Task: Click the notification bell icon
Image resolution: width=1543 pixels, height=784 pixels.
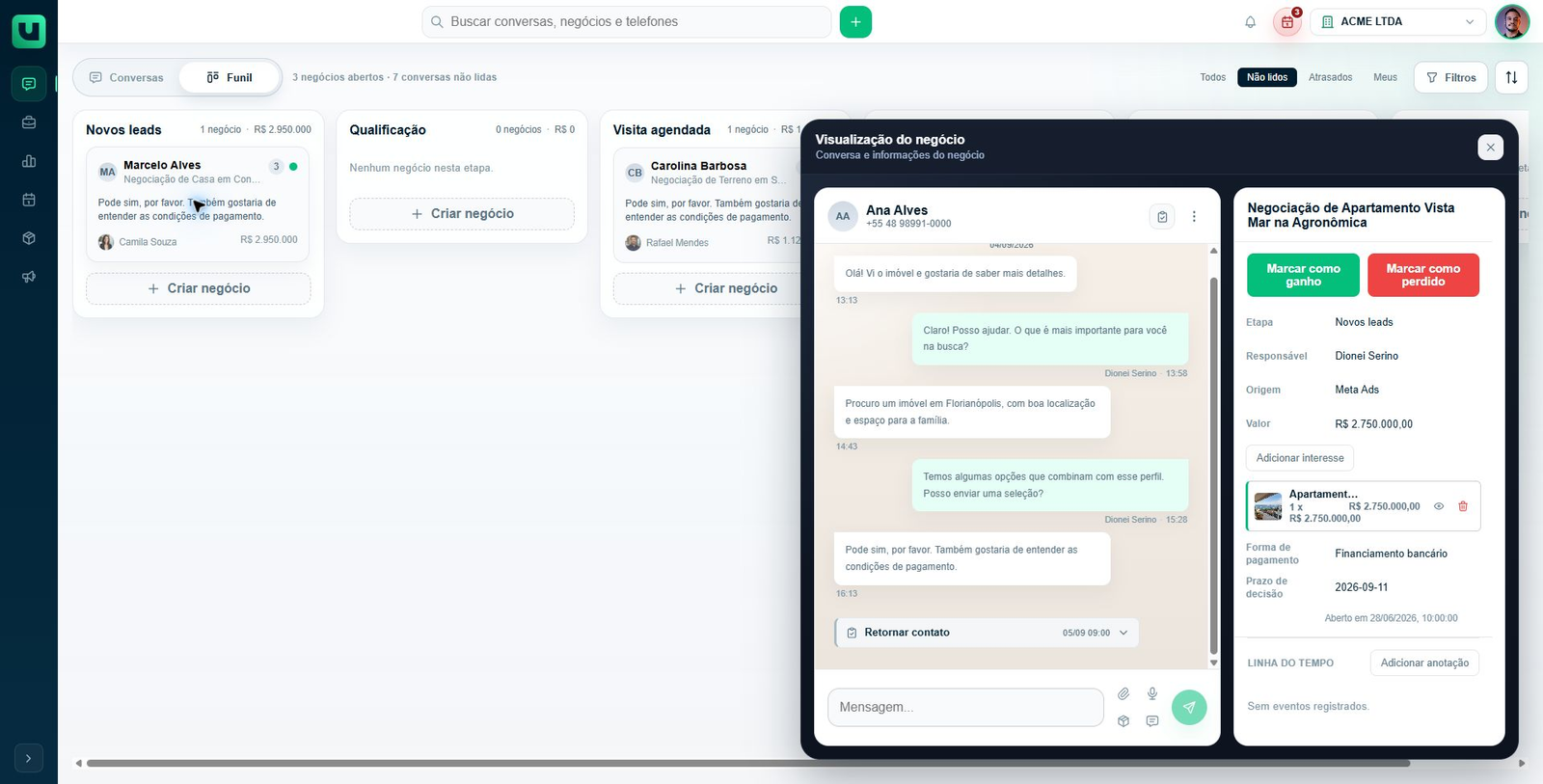Action: pos(1250,22)
